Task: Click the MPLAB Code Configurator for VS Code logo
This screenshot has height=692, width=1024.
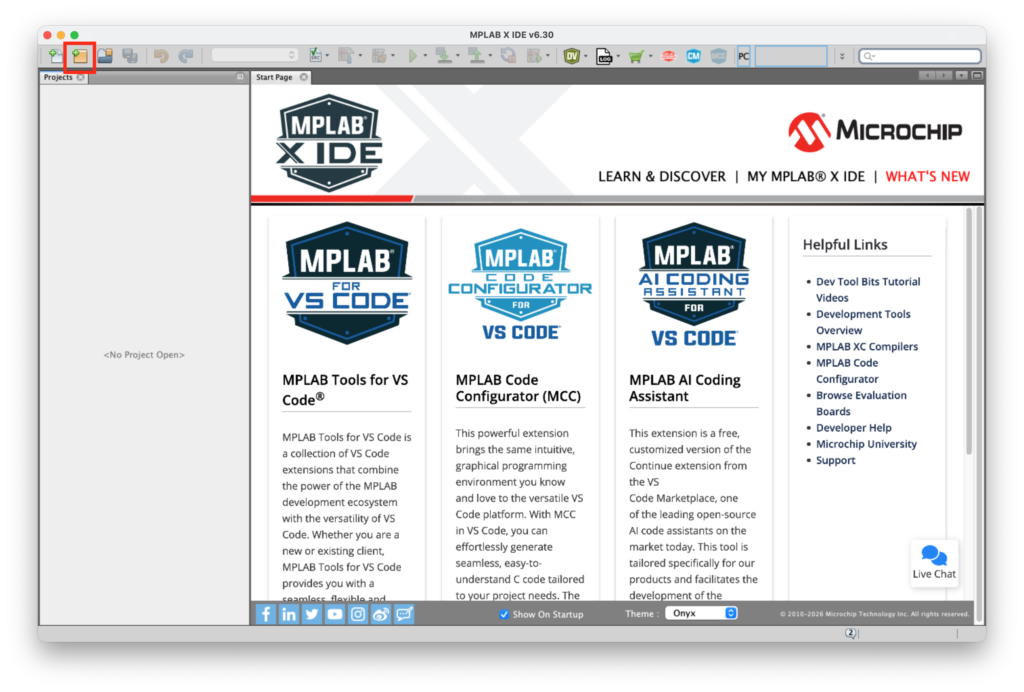Action: tap(520, 285)
